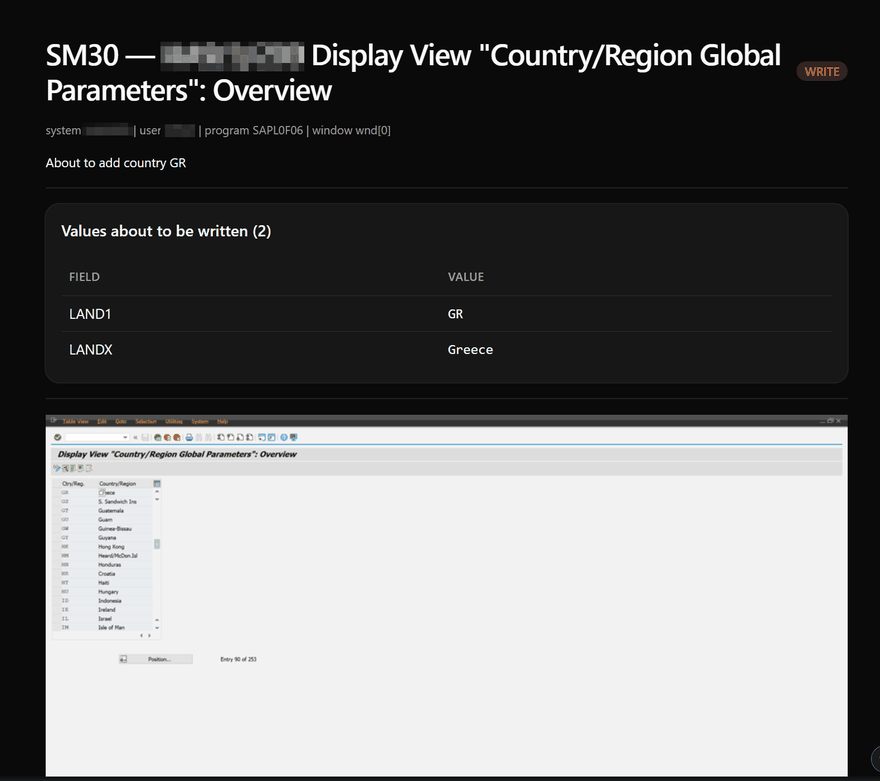Click the 'Greece' value in LANDX row

tap(470, 350)
